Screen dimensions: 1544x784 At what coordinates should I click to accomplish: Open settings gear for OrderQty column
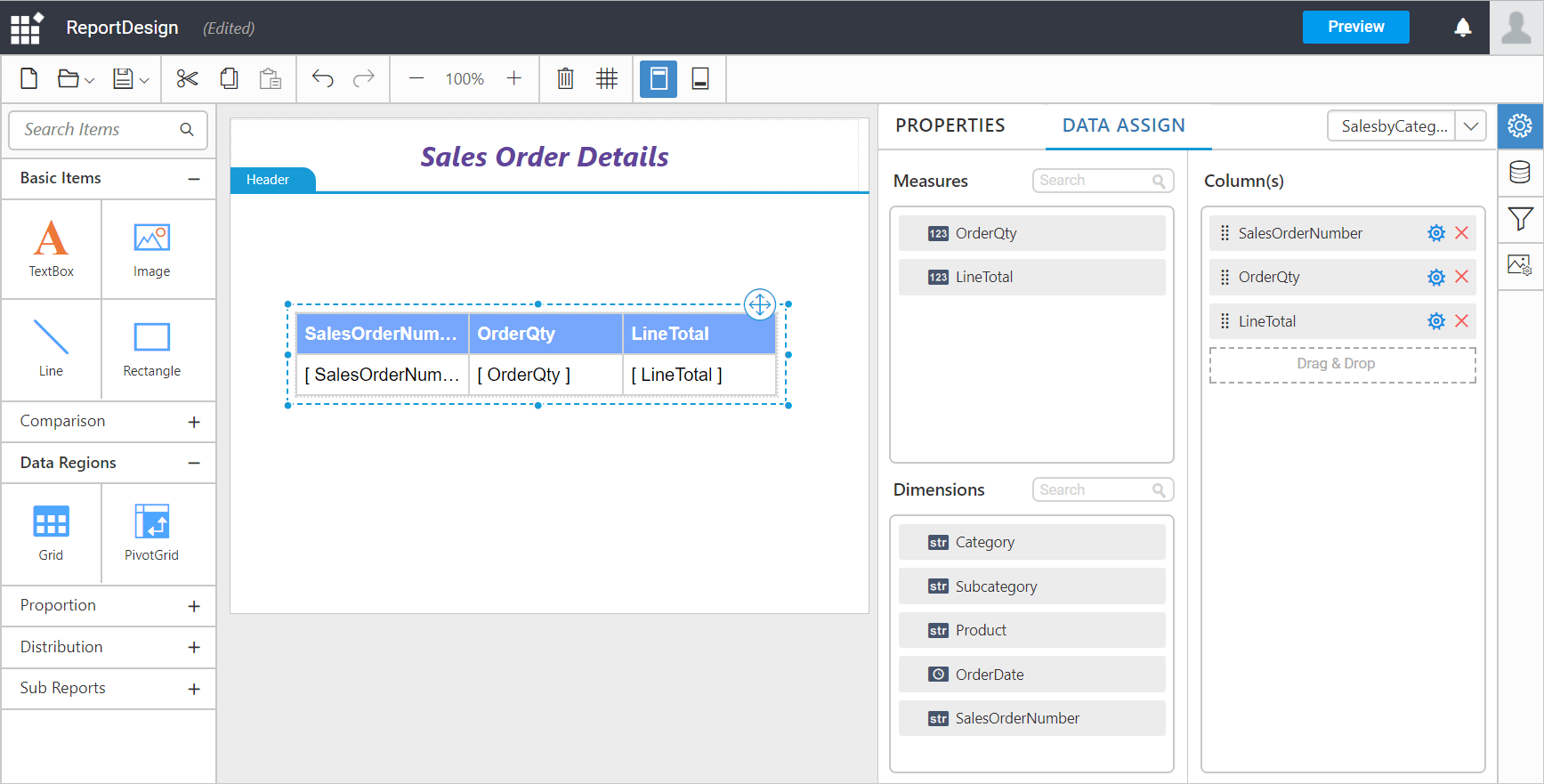click(1435, 278)
